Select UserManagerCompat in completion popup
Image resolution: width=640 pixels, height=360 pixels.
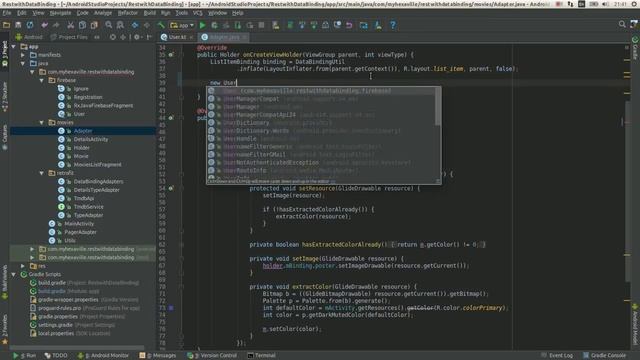[x=321, y=99]
